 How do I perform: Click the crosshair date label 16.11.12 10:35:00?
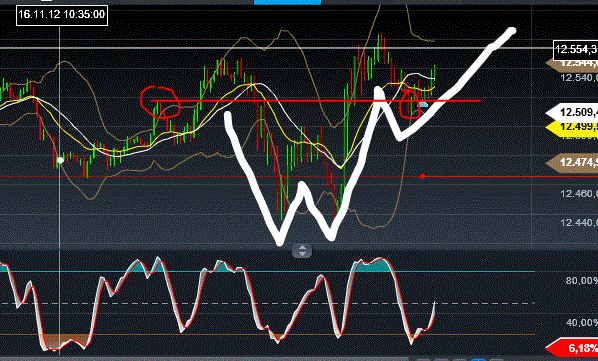click(62, 15)
